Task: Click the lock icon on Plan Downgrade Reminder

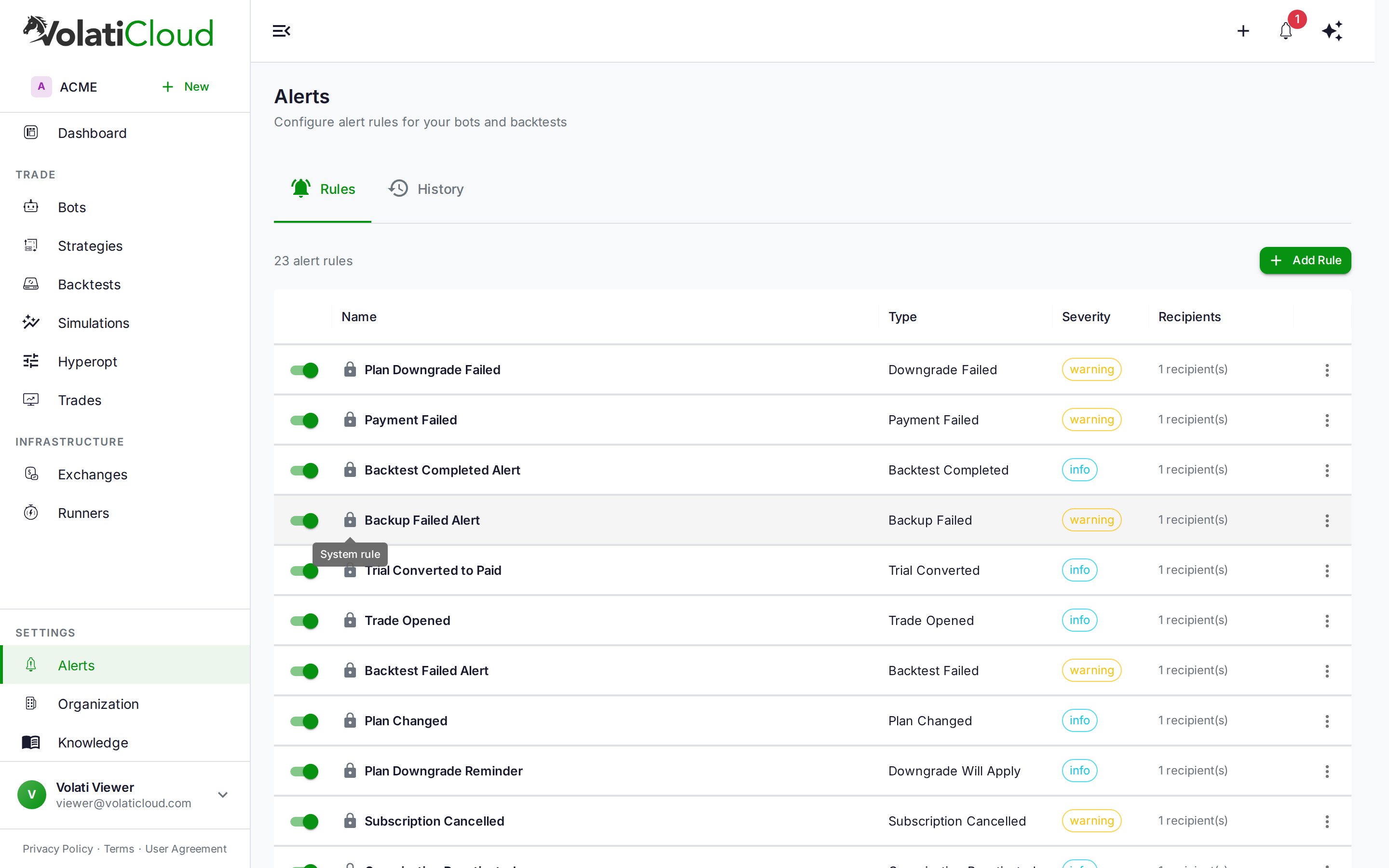Action: (350, 770)
